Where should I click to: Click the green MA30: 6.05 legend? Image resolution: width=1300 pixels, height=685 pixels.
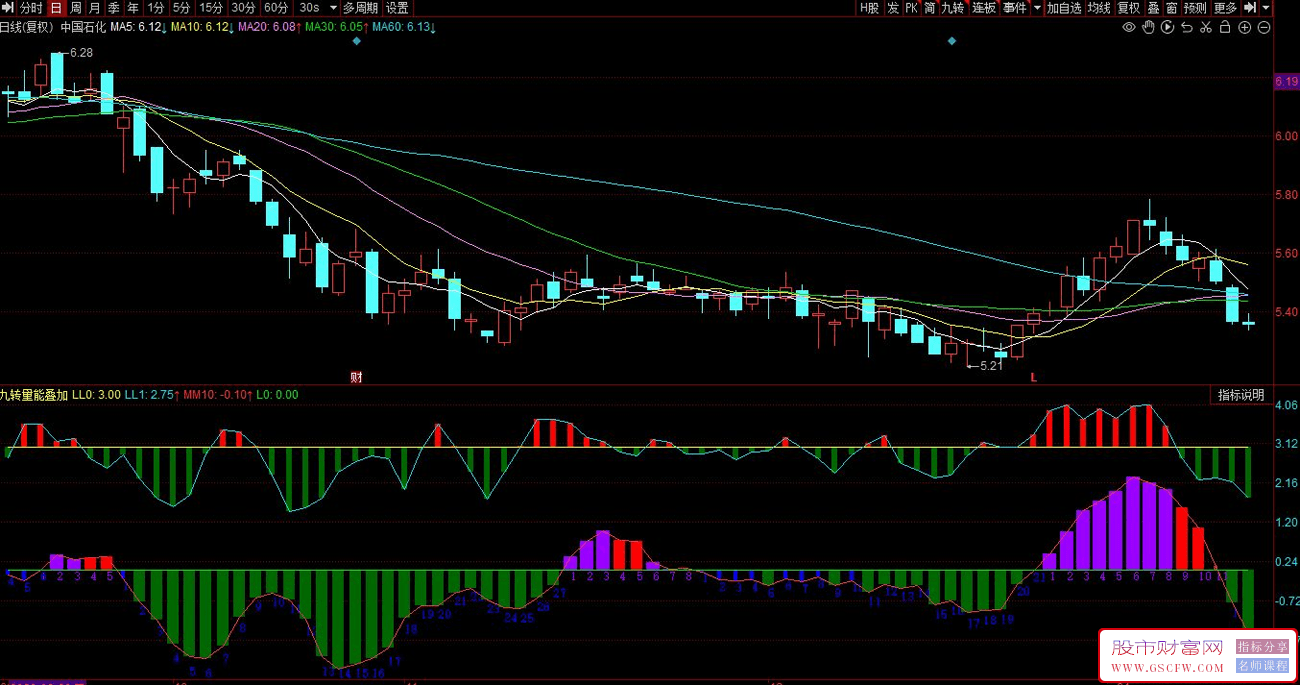337,27
